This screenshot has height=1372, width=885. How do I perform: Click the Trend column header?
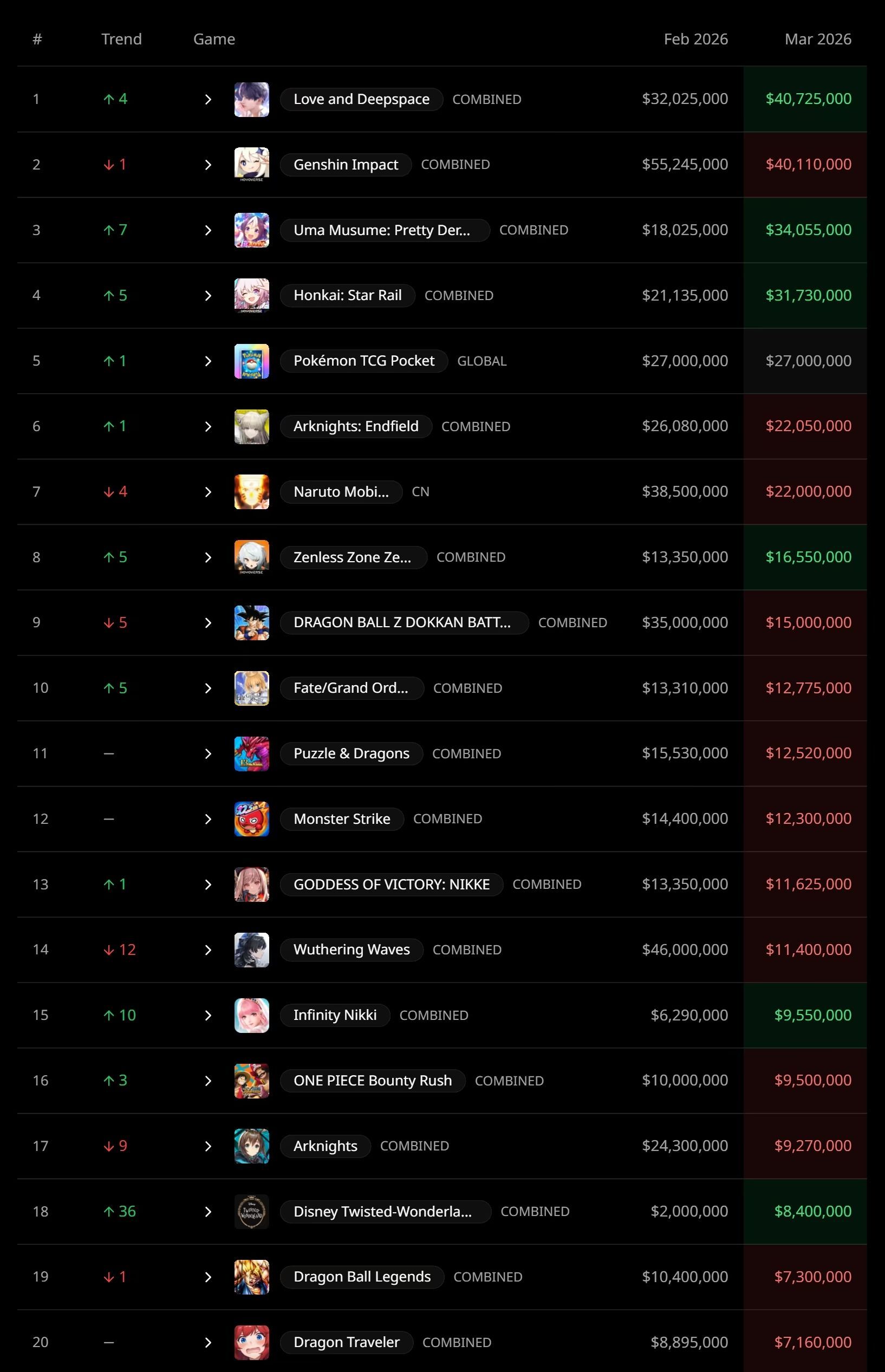pos(121,39)
